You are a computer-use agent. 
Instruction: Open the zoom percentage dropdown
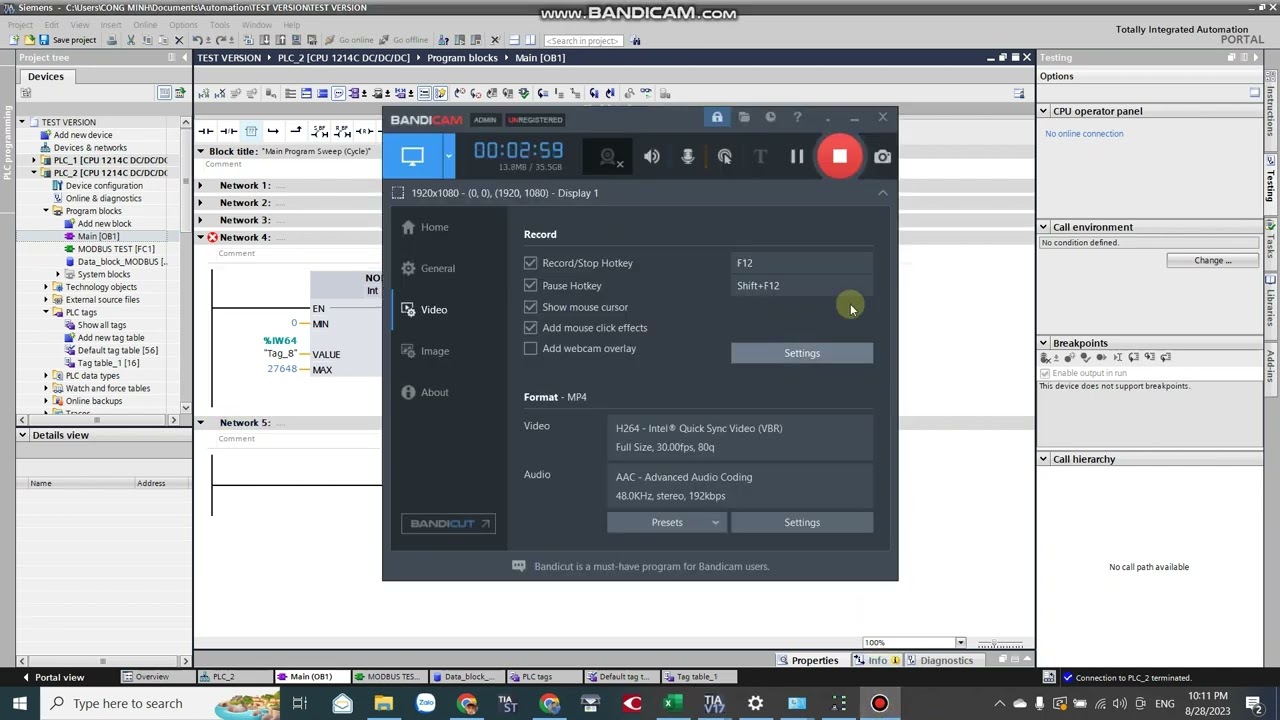960,643
